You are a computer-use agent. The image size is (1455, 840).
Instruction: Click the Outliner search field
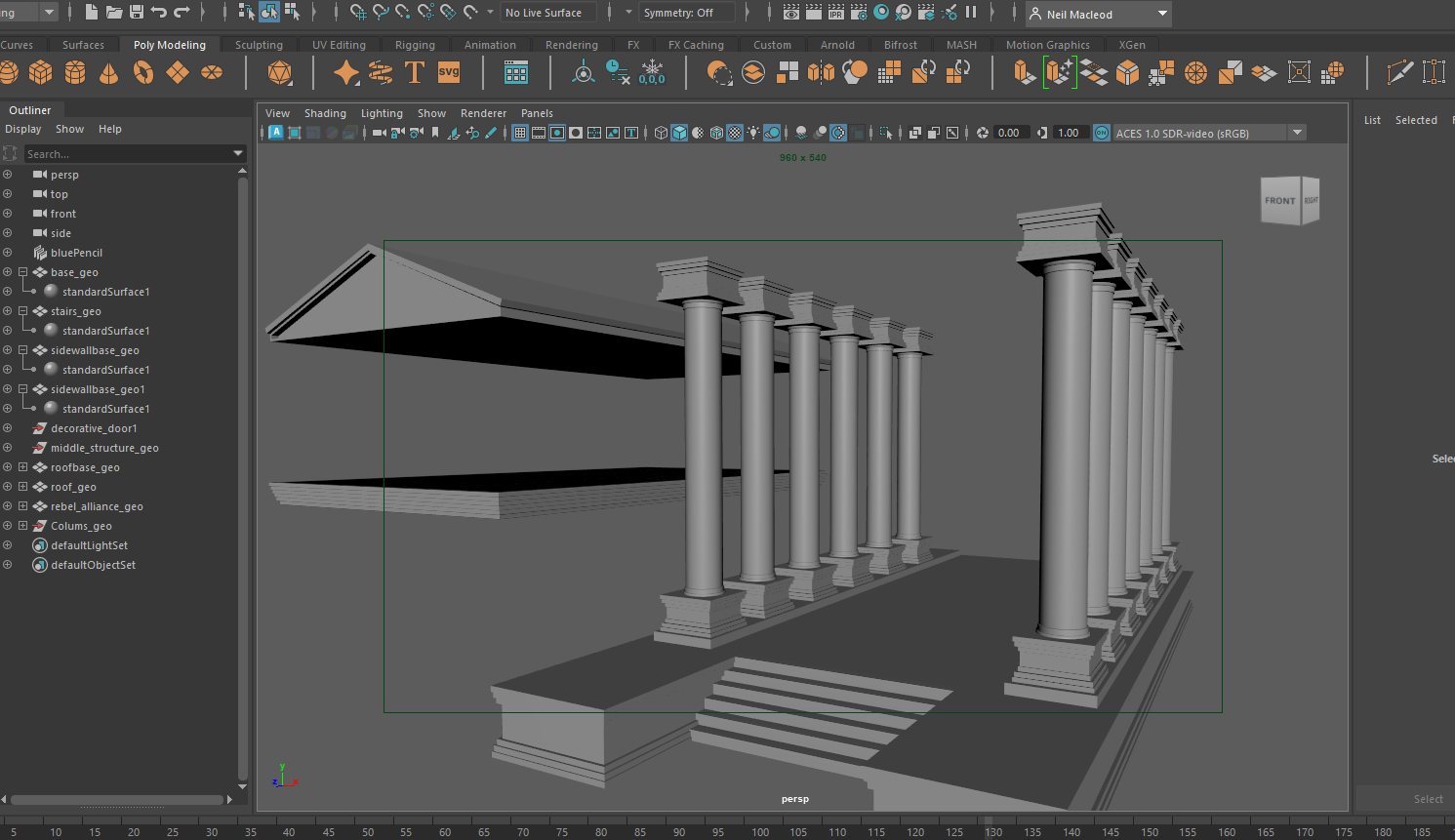(x=127, y=153)
